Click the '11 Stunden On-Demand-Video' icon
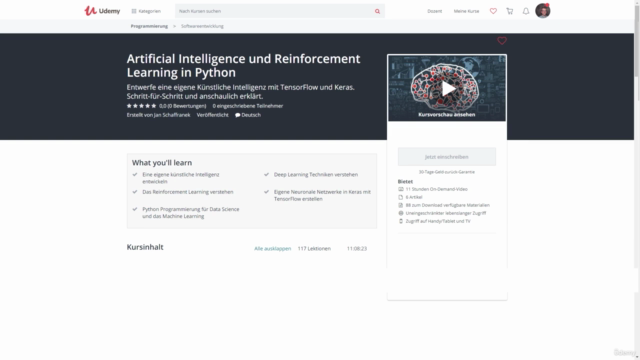Screen dimensions: 640x360 [400, 189]
